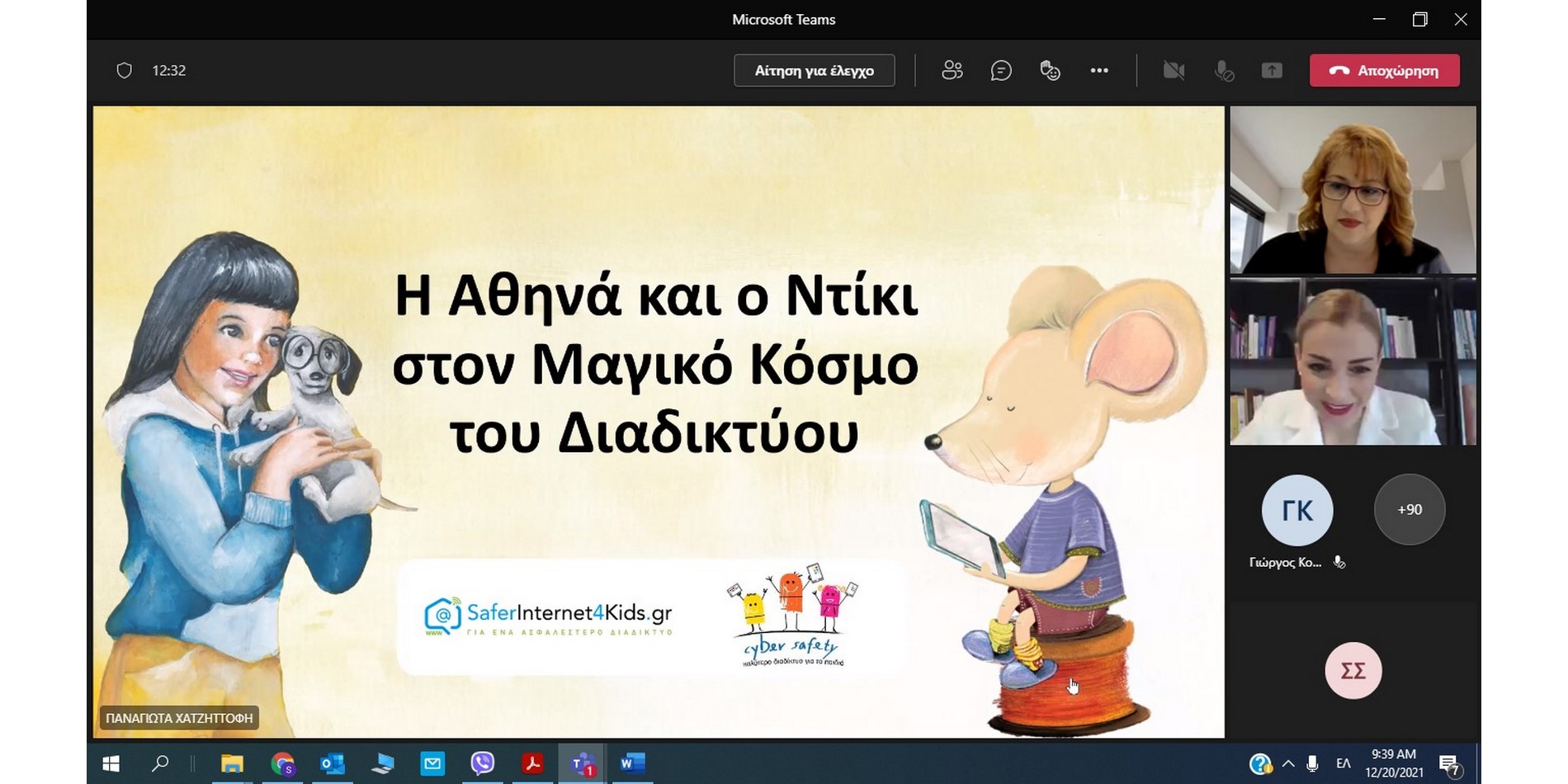Open Viber from the taskbar
1568x784 pixels.
point(482,763)
